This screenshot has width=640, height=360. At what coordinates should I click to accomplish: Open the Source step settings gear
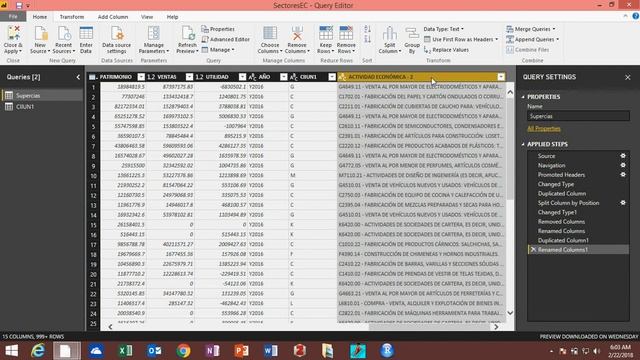click(x=623, y=156)
